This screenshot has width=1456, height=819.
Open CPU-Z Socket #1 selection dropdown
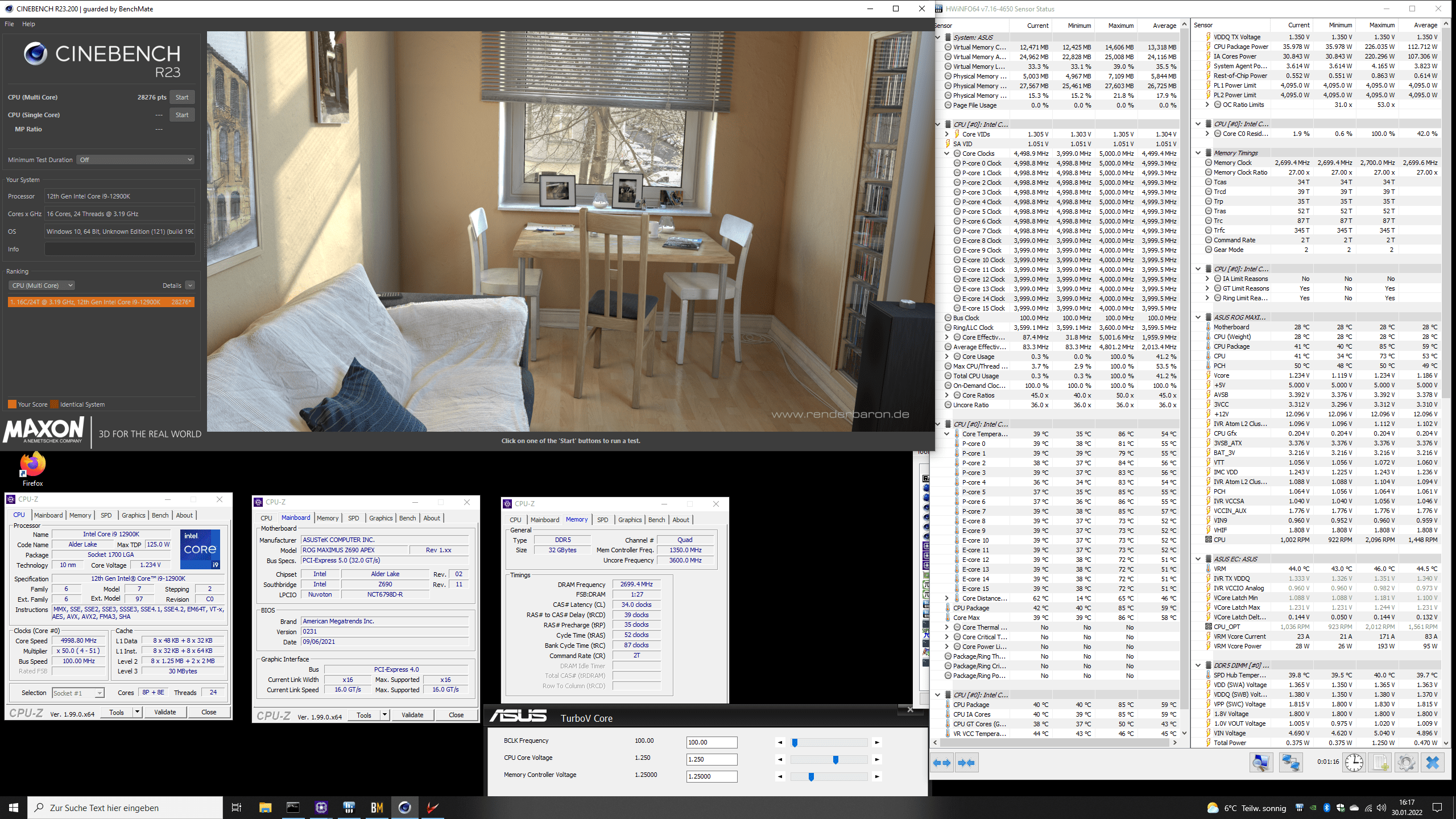pyautogui.click(x=78, y=693)
